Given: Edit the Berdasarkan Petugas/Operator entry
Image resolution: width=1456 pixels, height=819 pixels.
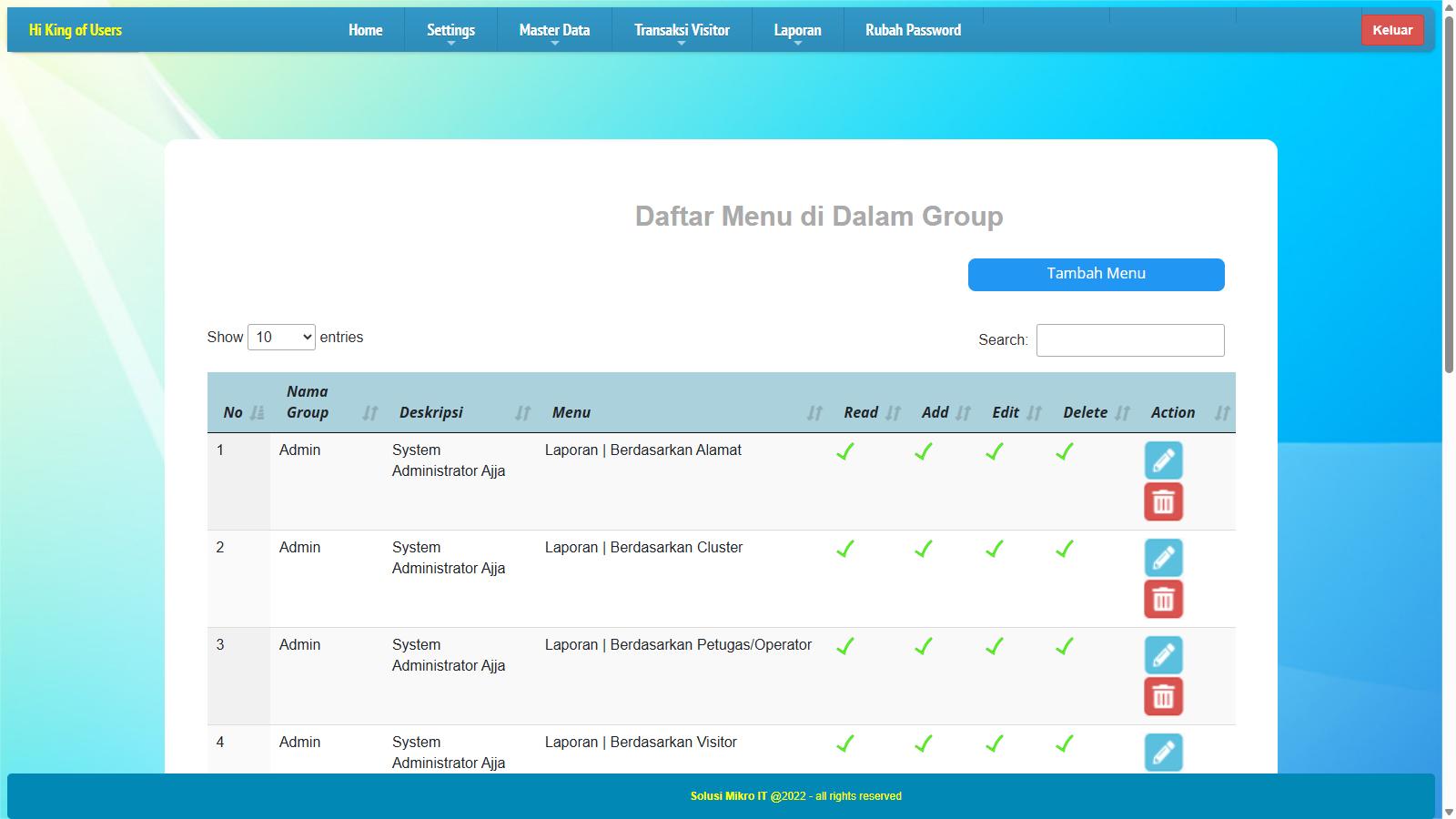Looking at the screenshot, I should click(1163, 655).
